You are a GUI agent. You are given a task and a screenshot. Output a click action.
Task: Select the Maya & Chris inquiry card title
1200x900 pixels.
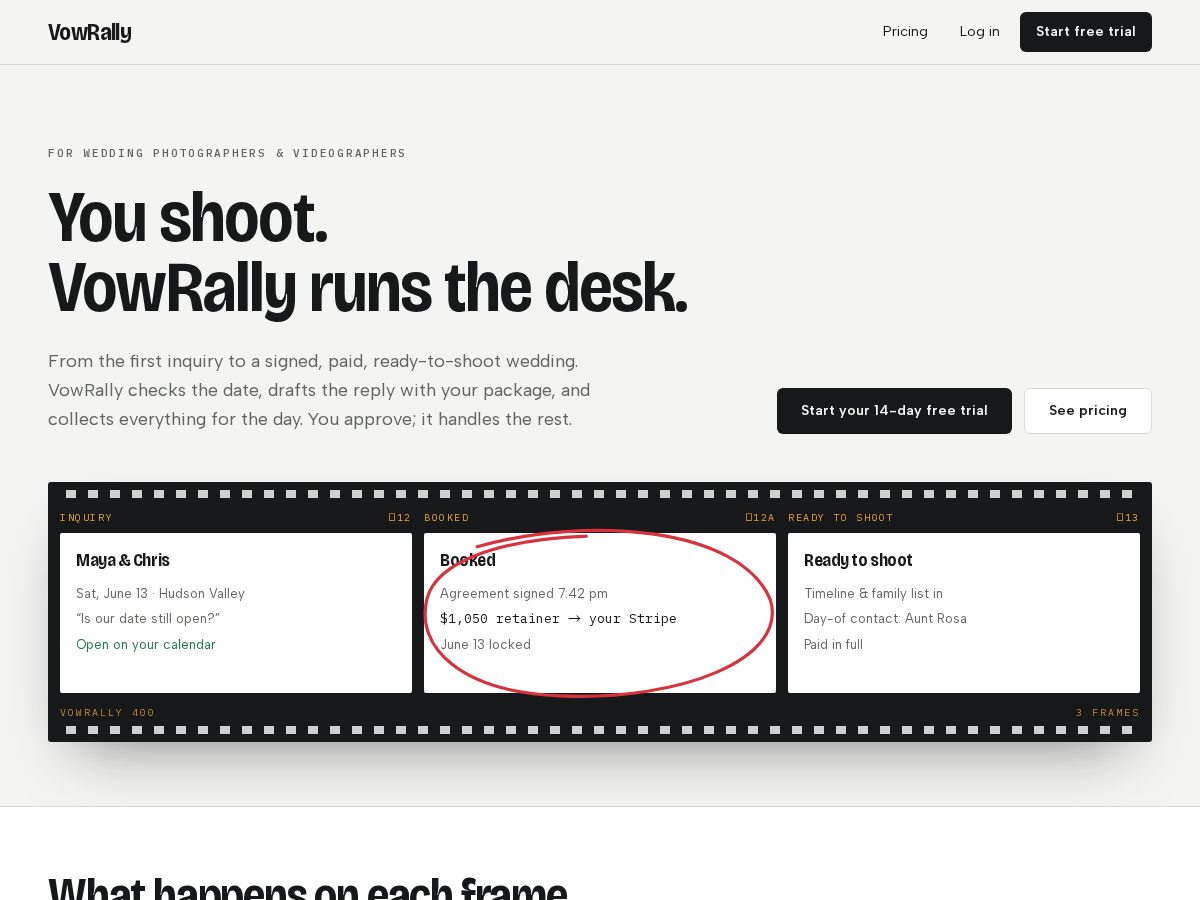[123, 560]
